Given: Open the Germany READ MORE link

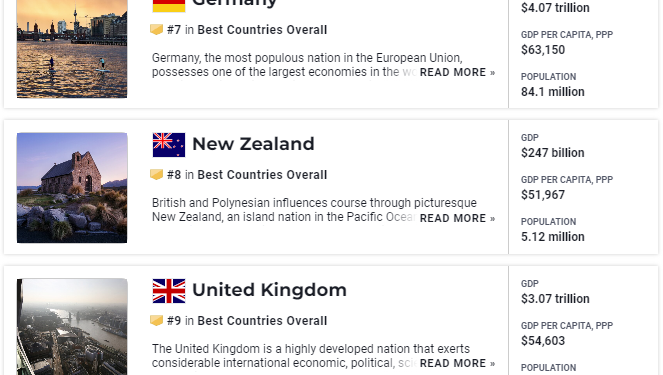Looking at the screenshot, I should (457, 72).
